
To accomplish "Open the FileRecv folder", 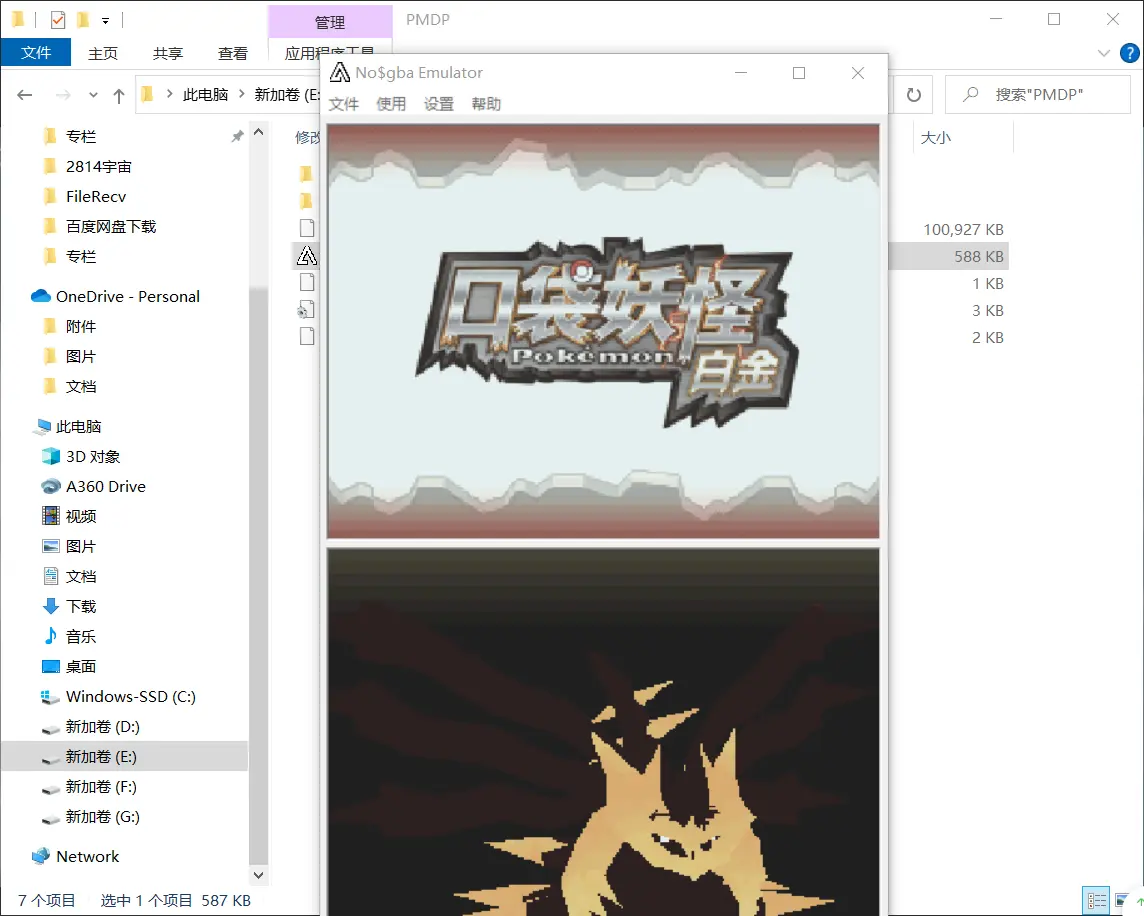I will 96,196.
